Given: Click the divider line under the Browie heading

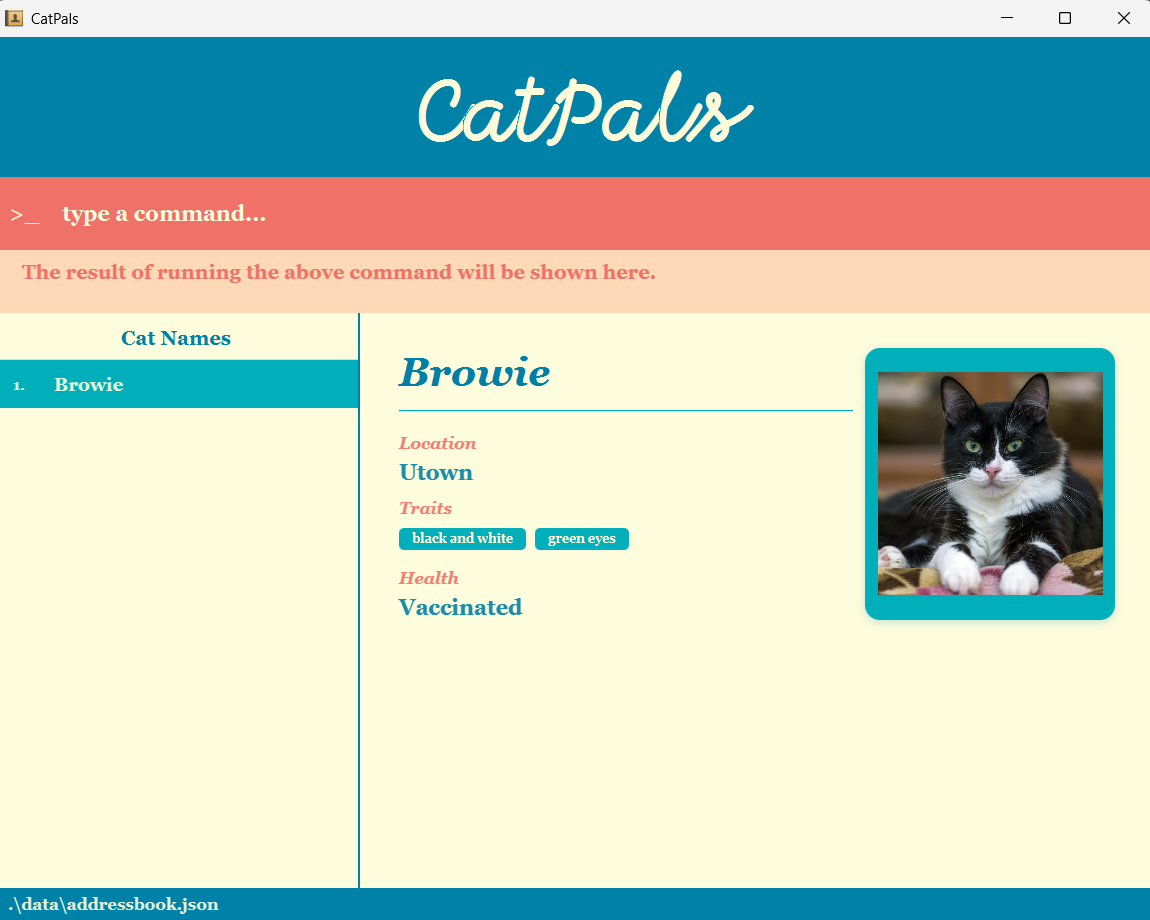Looking at the screenshot, I should (625, 408).
